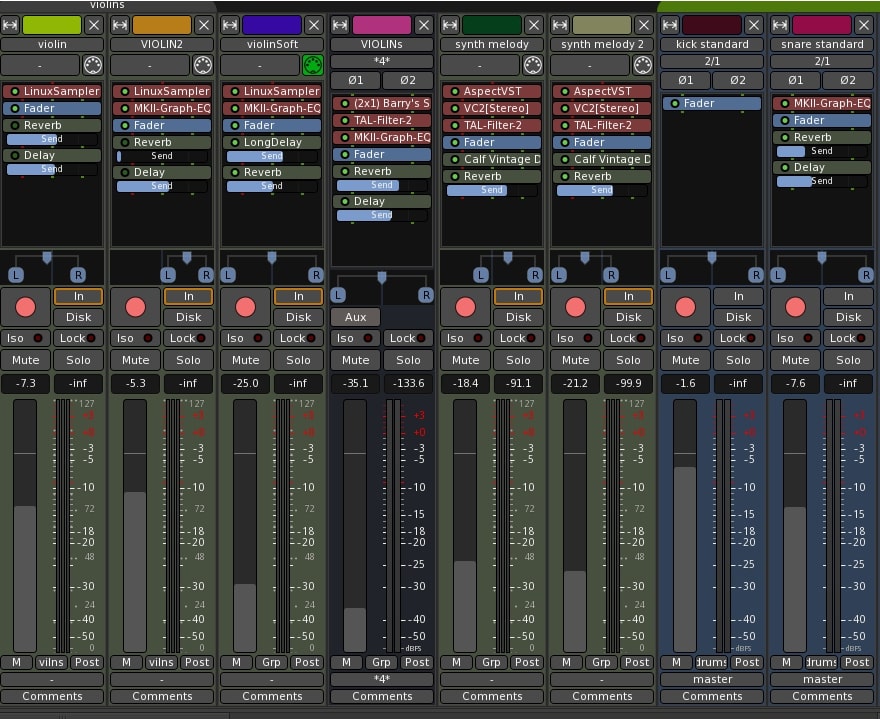This screenshot has height=719, width=880.
Task: Click the green MIDI input icon on violinSoft
Action: click(x=312, y=63)
